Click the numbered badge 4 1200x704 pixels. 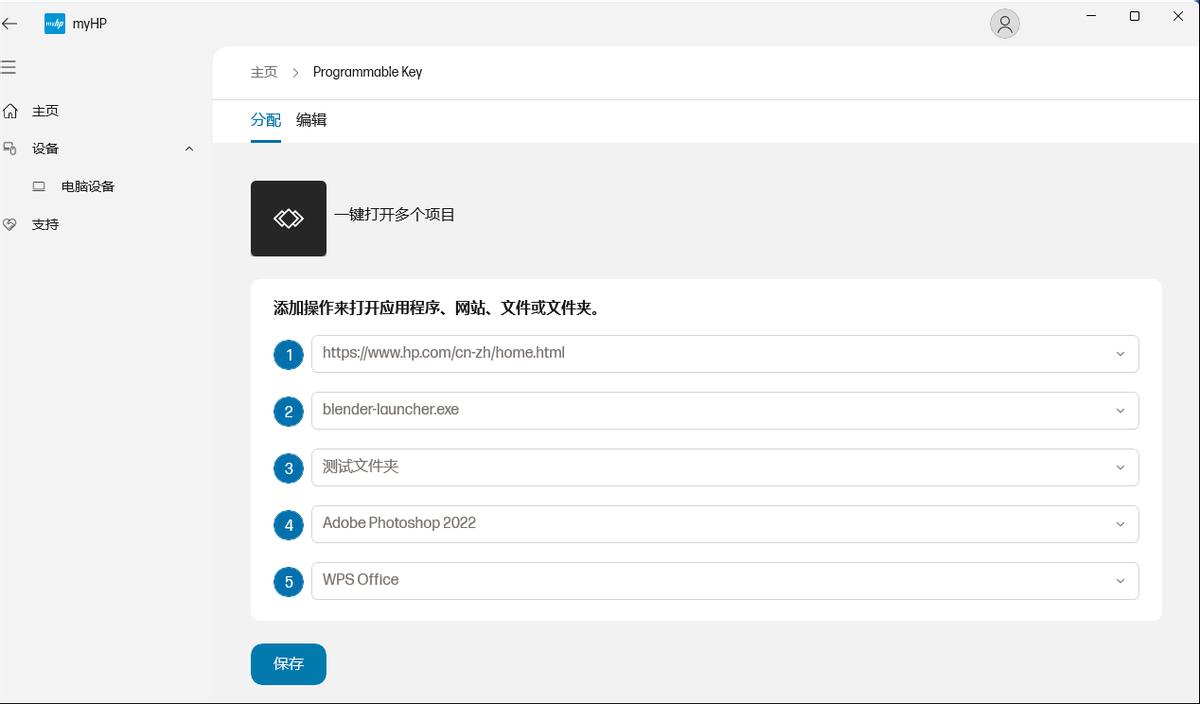pos(289,525)
